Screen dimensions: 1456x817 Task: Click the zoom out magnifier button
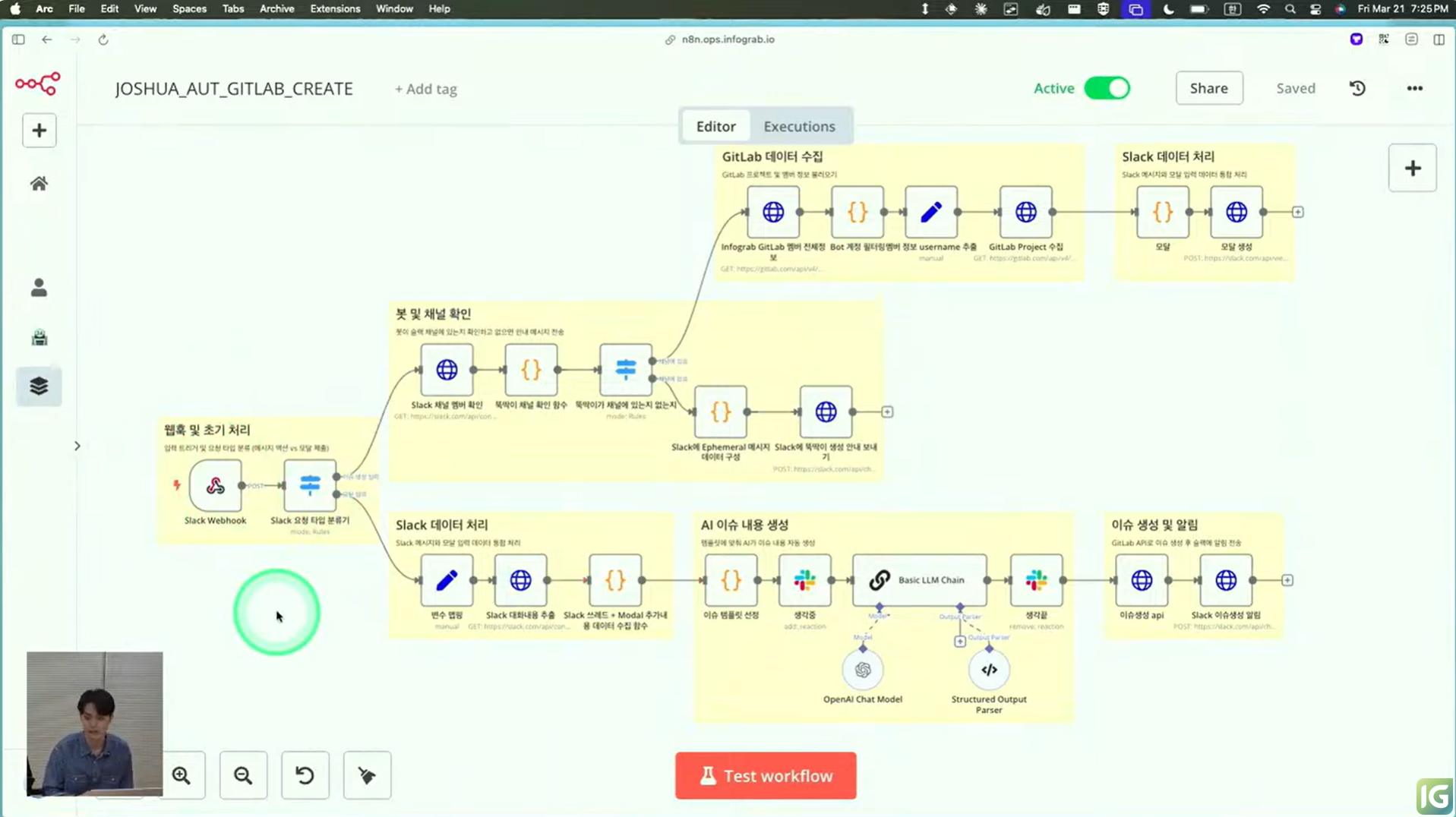click(x=243, y=775)
